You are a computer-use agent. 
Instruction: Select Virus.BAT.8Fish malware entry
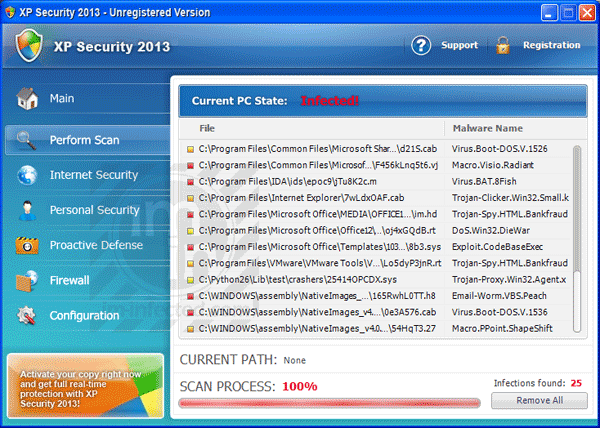pos(484,181)
